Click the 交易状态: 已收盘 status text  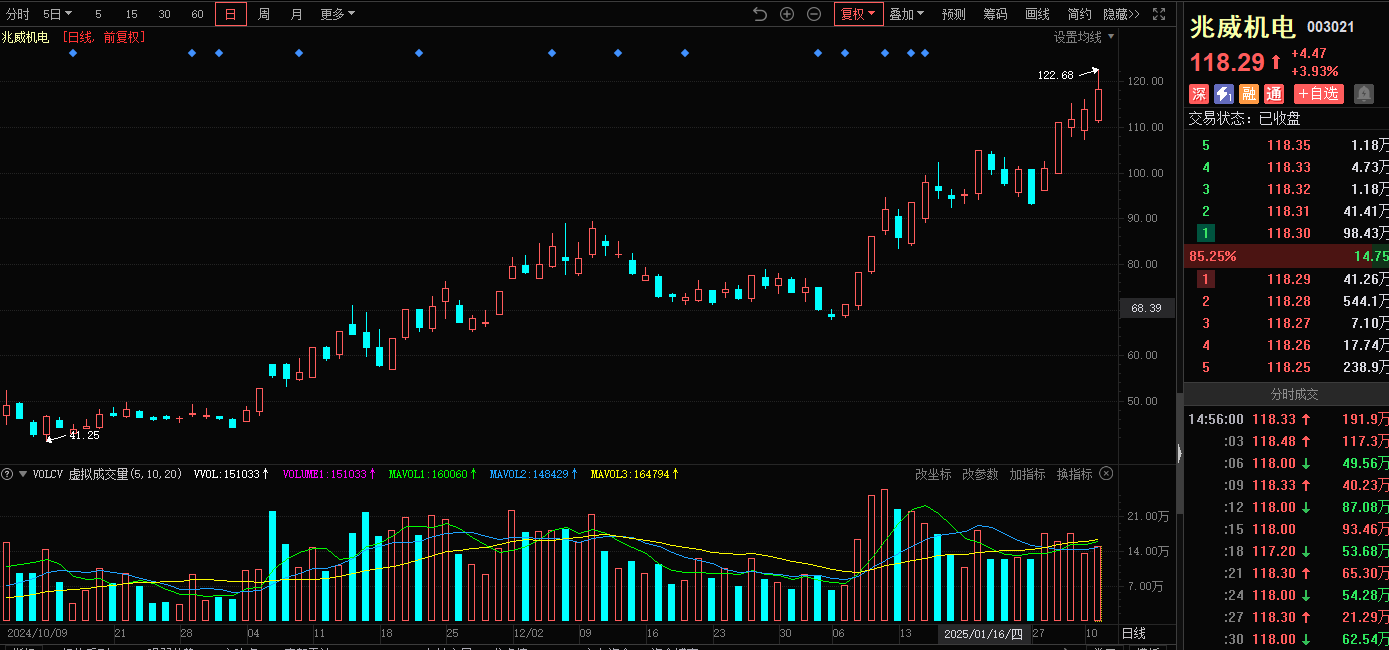pos(1244,118)
